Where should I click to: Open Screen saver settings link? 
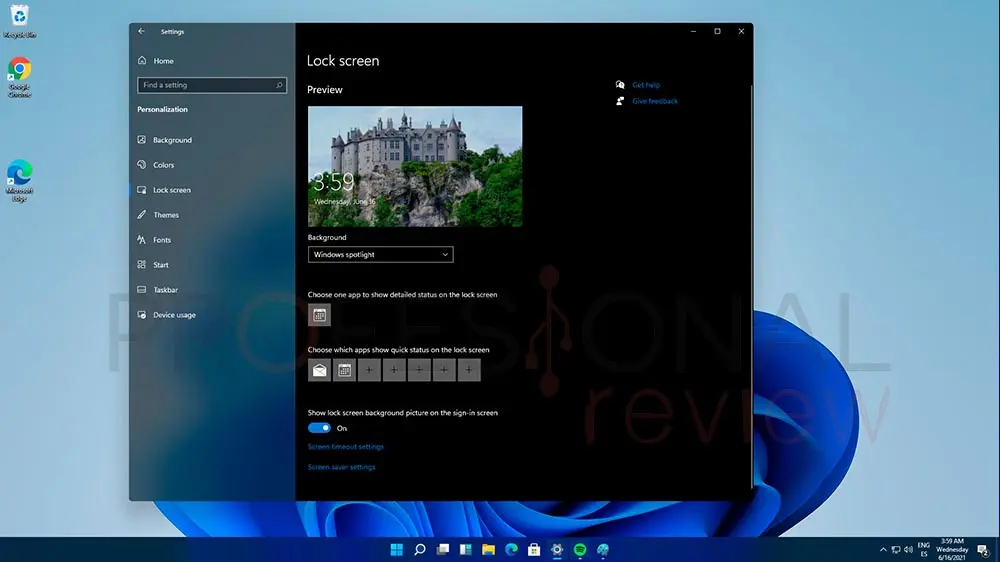(x=341, y=467)
